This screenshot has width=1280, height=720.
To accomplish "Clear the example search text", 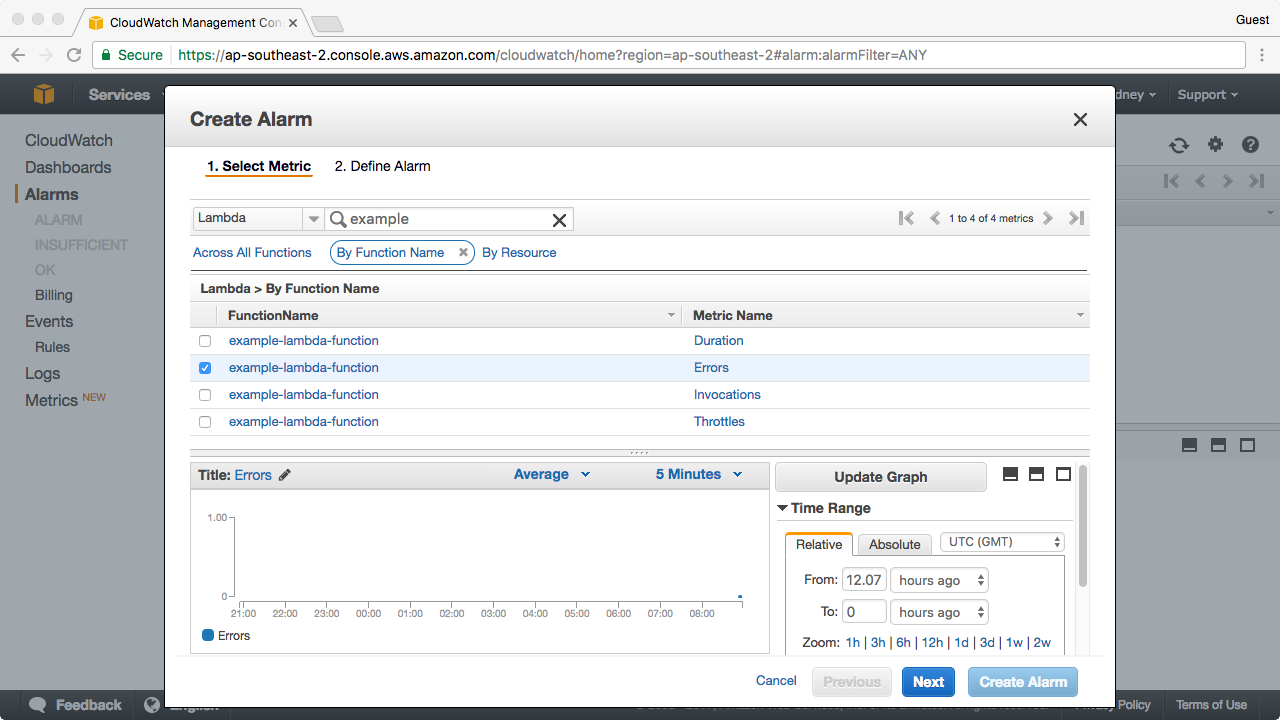I will click(560, 220).
